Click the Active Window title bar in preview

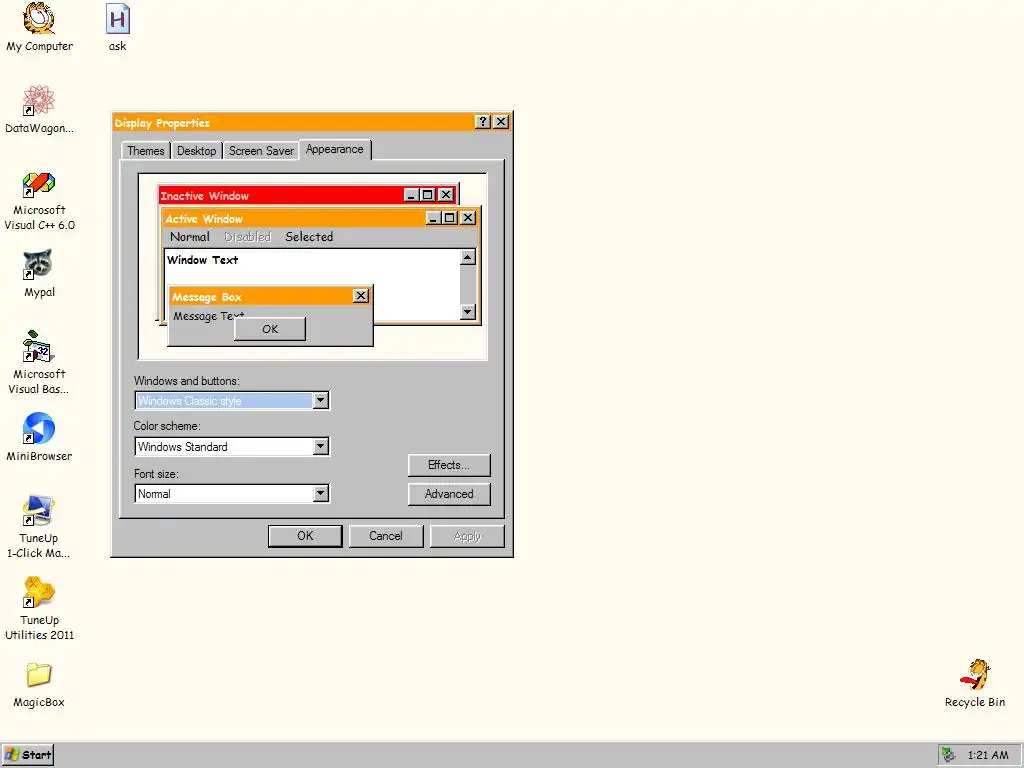tap(294, 218)
